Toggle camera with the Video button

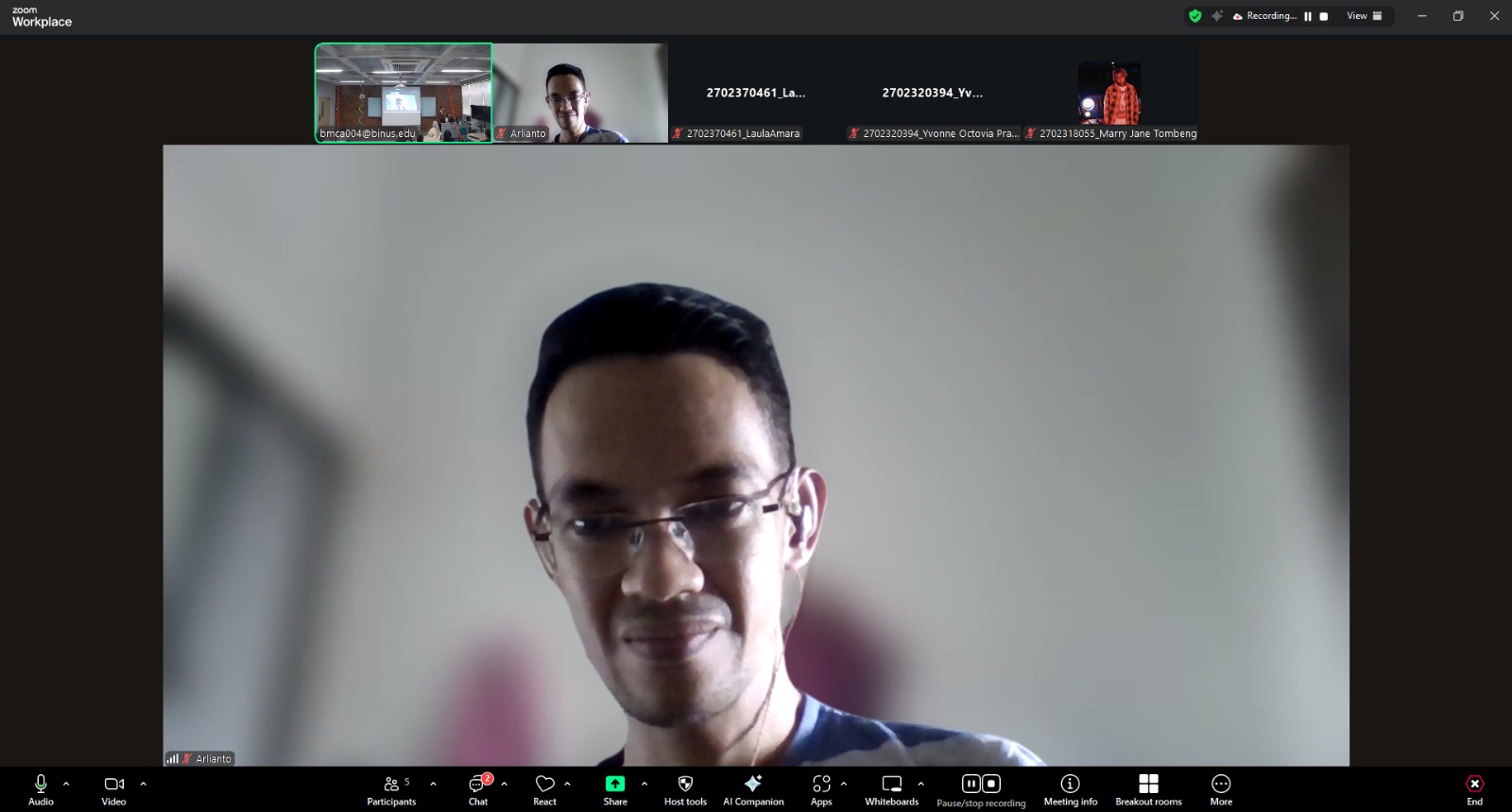pos(113,789)
